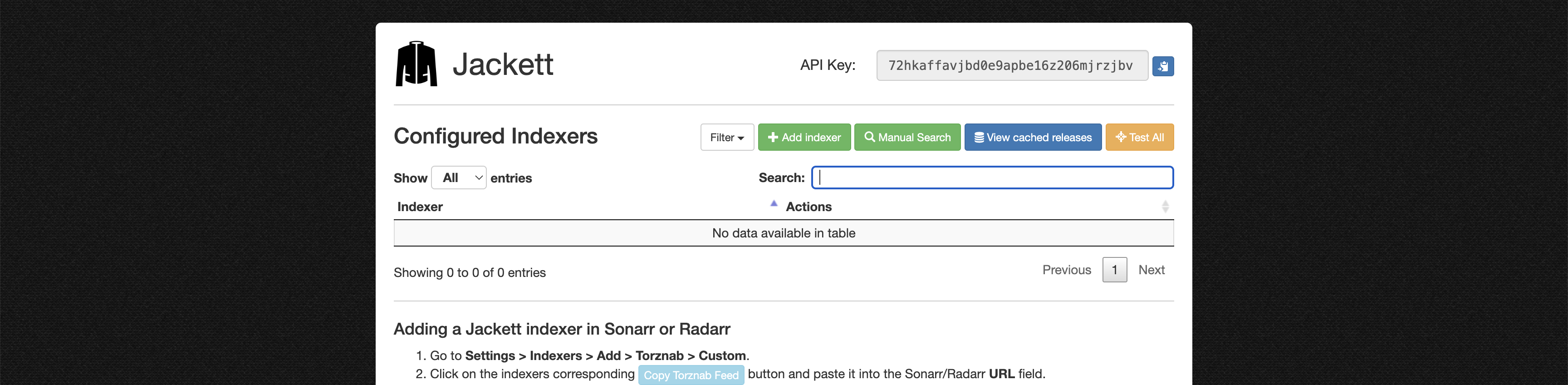Run Test All indexers
This screenshot has height=385, width=1568.
pos(1139,138)
